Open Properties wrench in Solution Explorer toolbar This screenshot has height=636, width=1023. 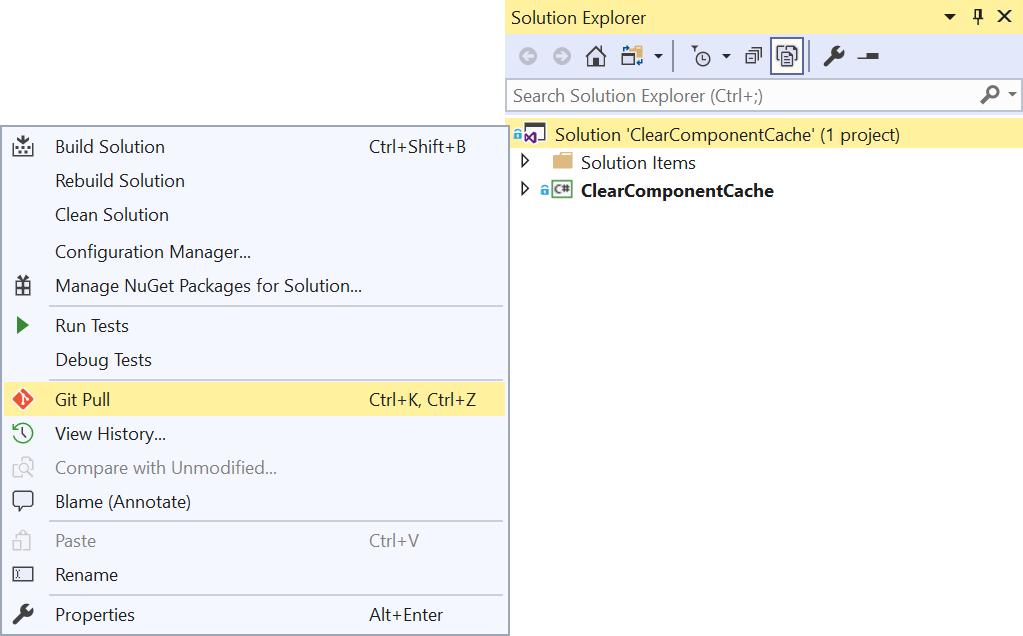tap(834, 57)
